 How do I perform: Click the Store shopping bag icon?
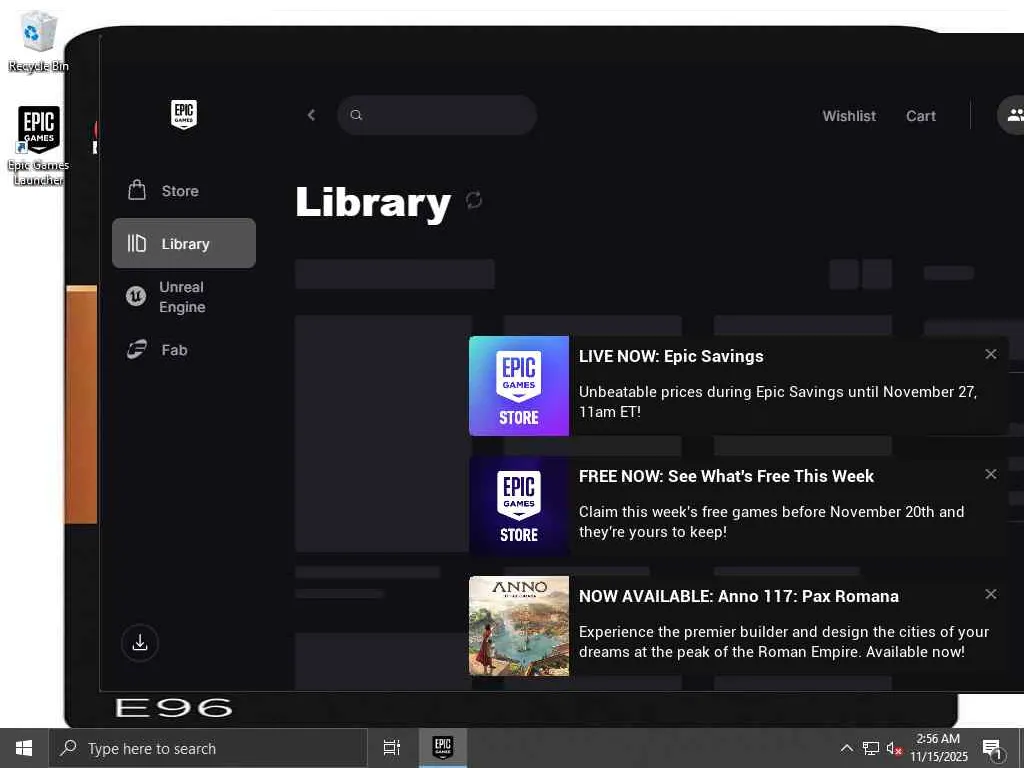[x=136, y=190]
